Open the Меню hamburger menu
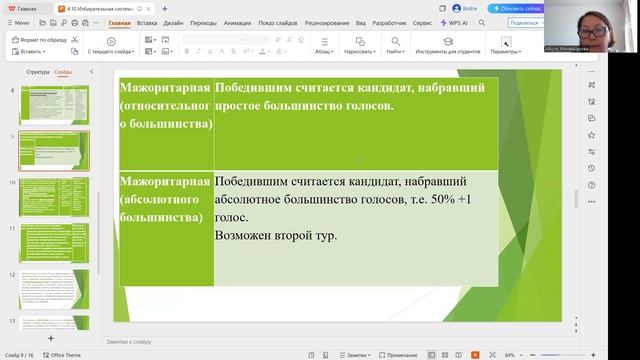640x360 pixels. coord(18,23)
